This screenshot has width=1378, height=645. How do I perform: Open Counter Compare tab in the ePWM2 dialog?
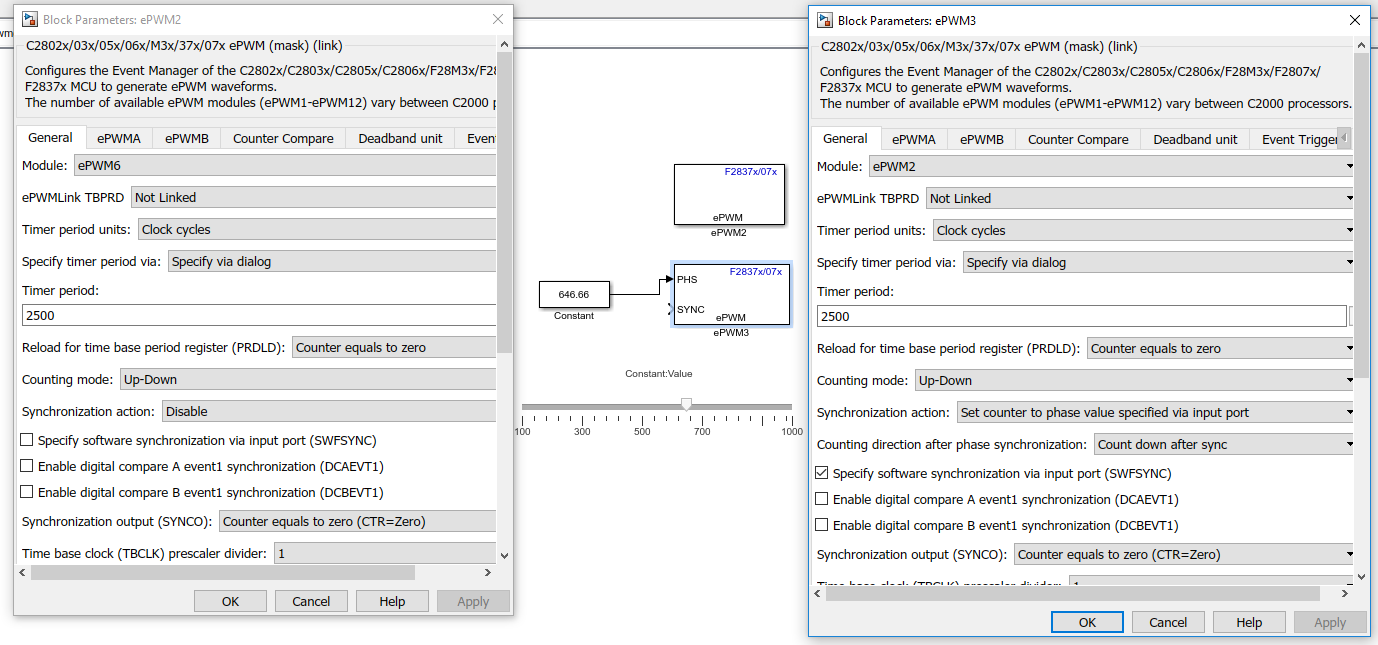pos(283,138)
